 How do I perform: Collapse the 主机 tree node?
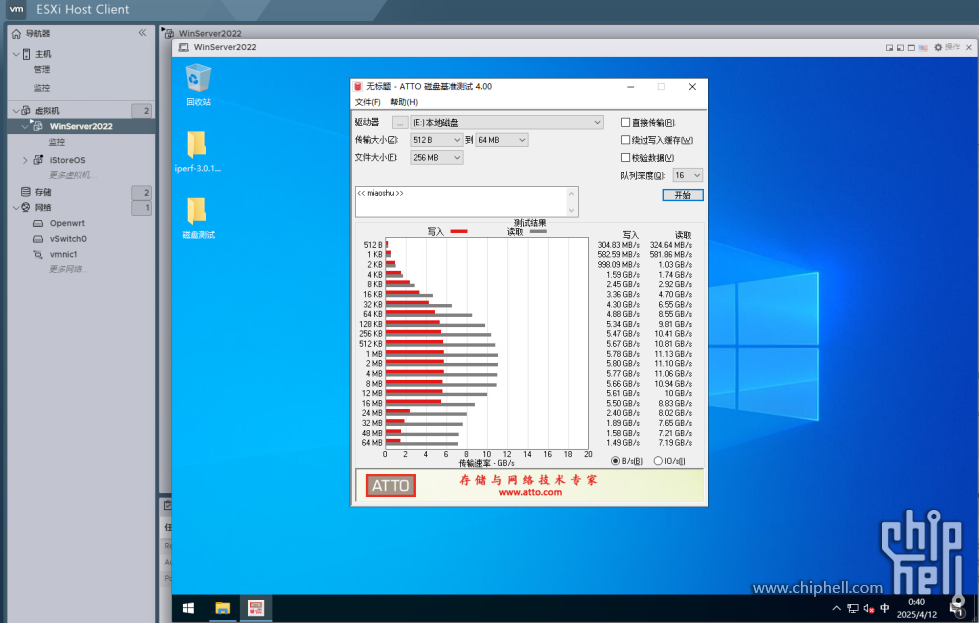pos(16,54)
